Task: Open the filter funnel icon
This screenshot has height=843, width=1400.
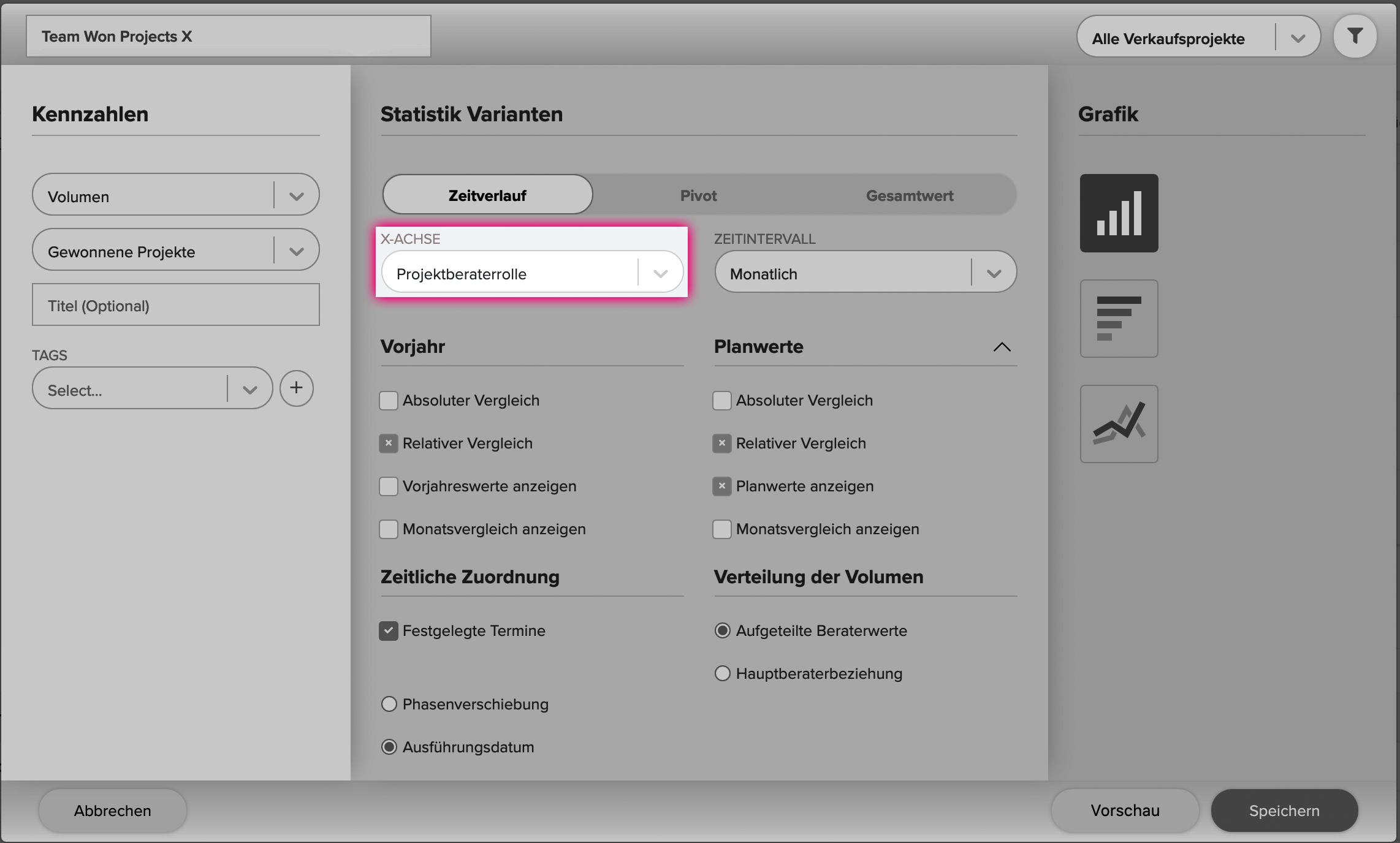Action: coord(1355,36)
